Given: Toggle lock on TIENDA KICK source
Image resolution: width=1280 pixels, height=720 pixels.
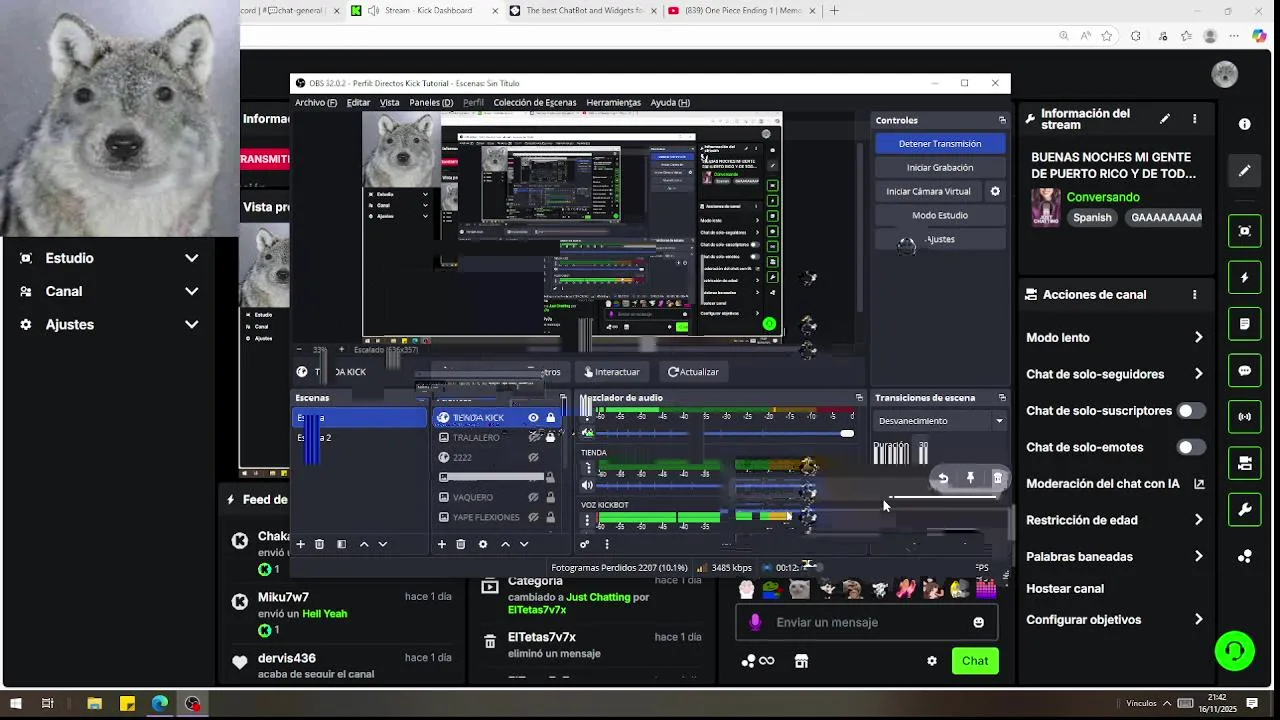Looking at the screenshot, I should coord(550,418).
